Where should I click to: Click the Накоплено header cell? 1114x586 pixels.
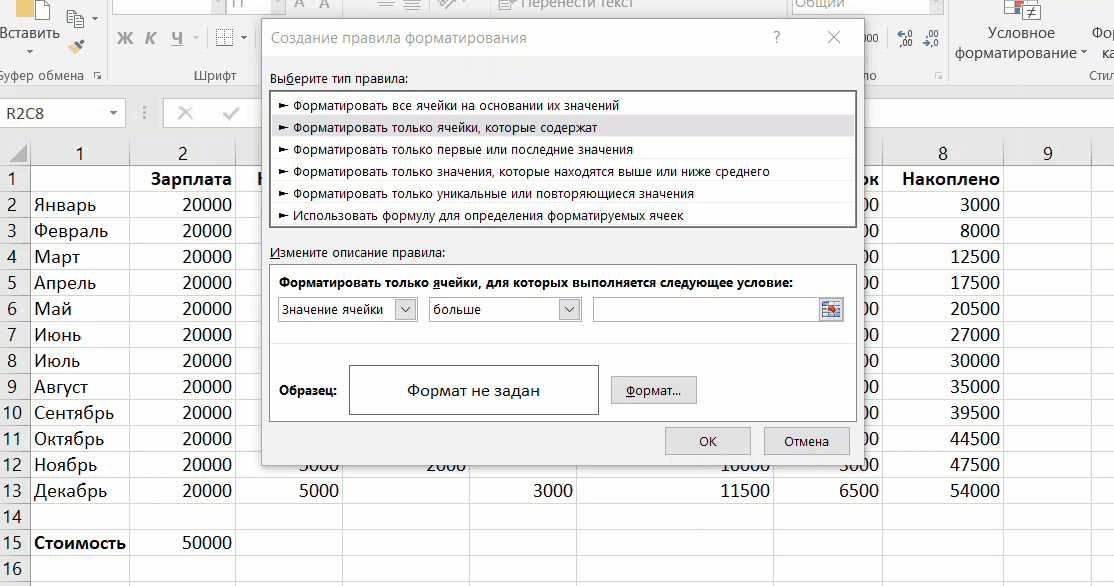pyautogui.click(x=943, y=179)
